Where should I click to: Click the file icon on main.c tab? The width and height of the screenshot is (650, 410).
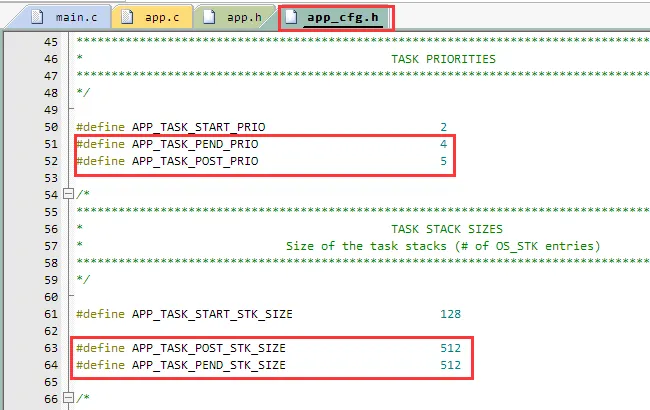coord(38,17)
